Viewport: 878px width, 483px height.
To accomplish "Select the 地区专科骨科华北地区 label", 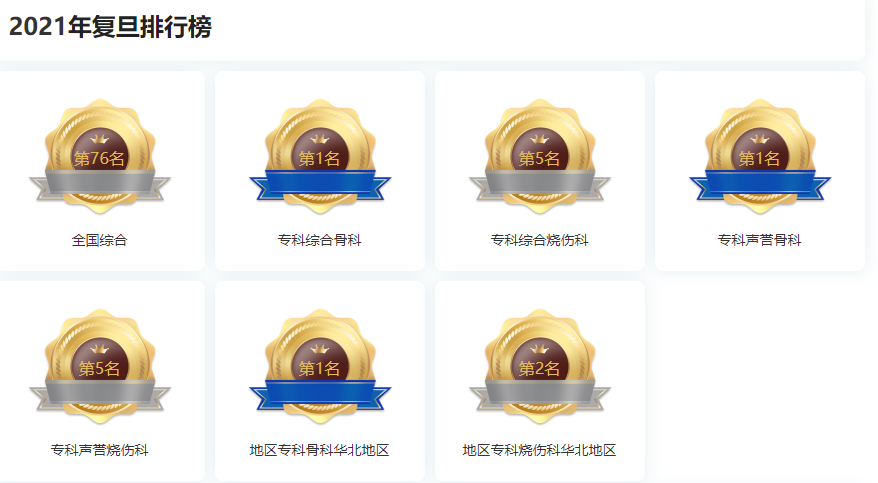I will [320, 450].
